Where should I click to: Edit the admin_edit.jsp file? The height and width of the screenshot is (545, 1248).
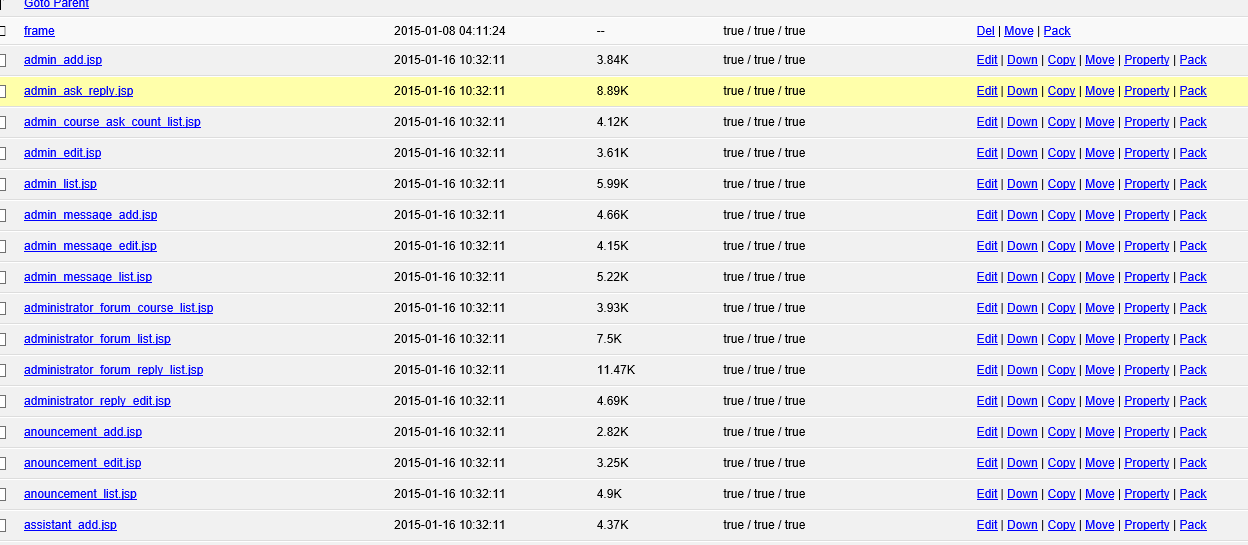point(987,153)
